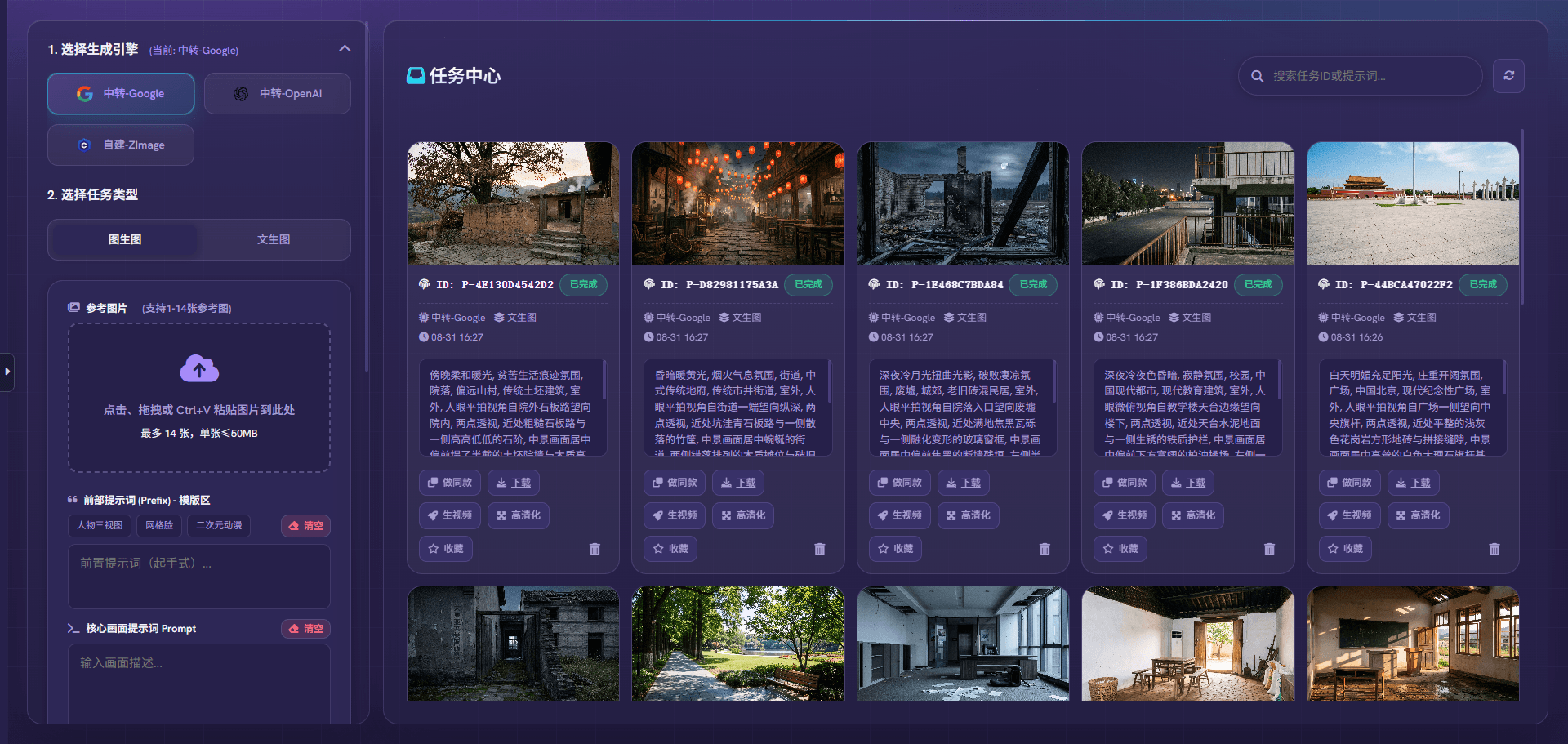This screenshot has width=1568, height=744.
Task: Select the 中转-OpenAI engine
Action: coord(278,94)
